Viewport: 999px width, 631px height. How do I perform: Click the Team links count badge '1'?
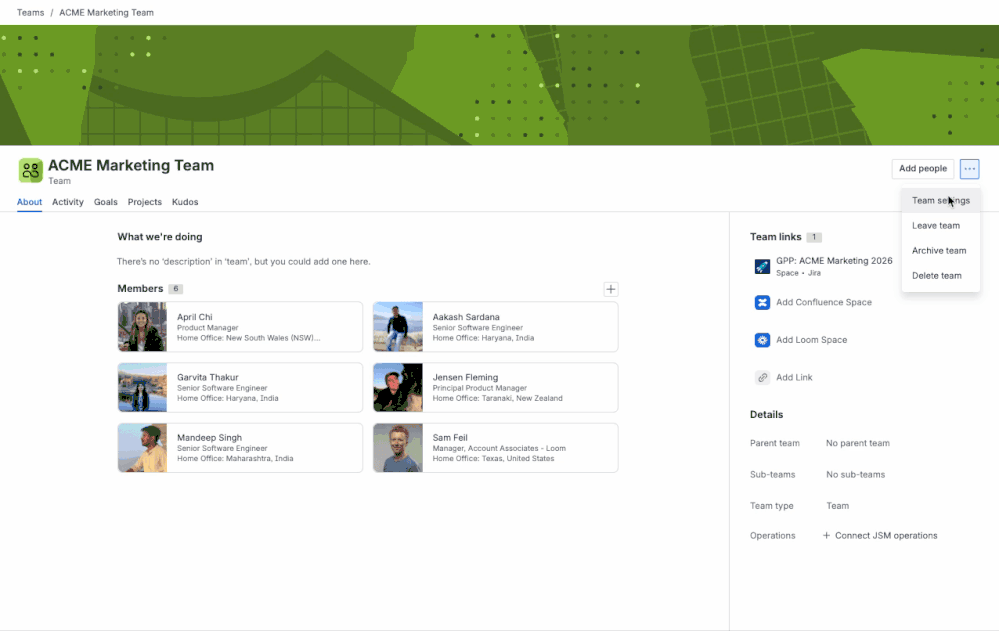(814, 238)
